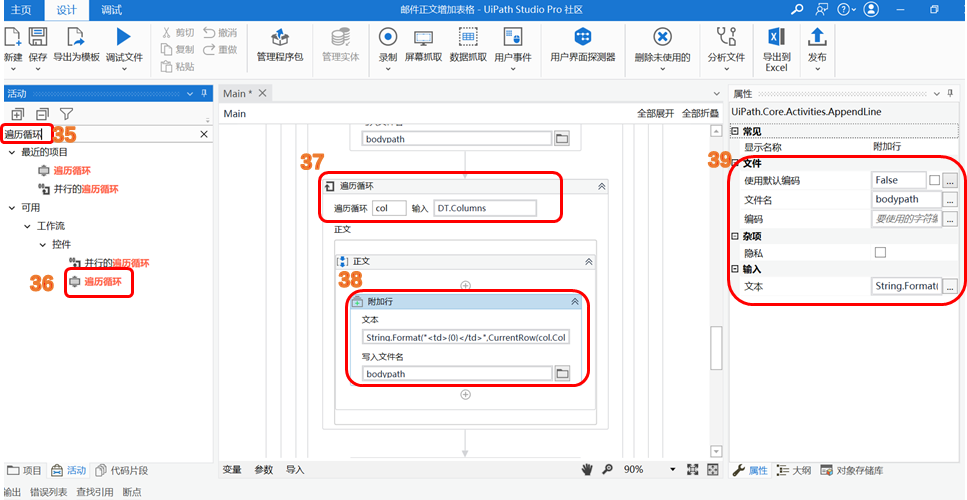Collapse 输入 property section
The height and width of the screenshot is (500, 967).
(x=735, y=269)
